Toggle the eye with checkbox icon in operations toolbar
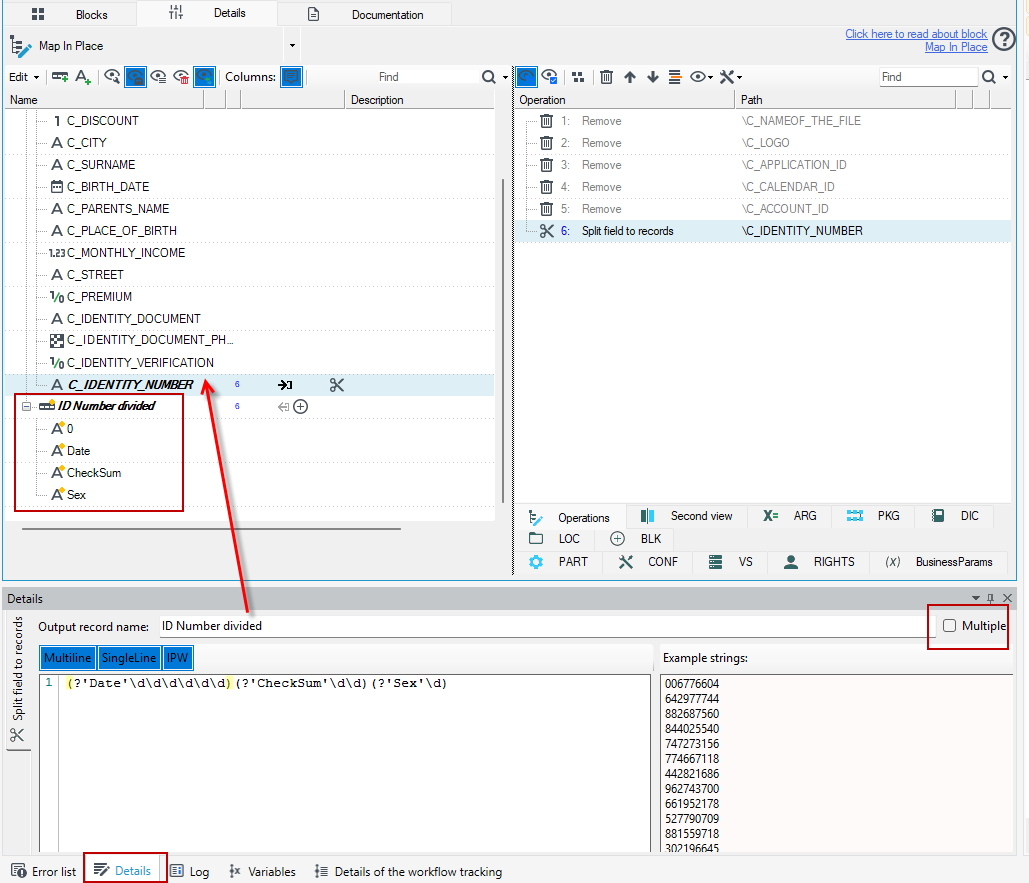1029x883 pixels. click(x=550, y=77)
